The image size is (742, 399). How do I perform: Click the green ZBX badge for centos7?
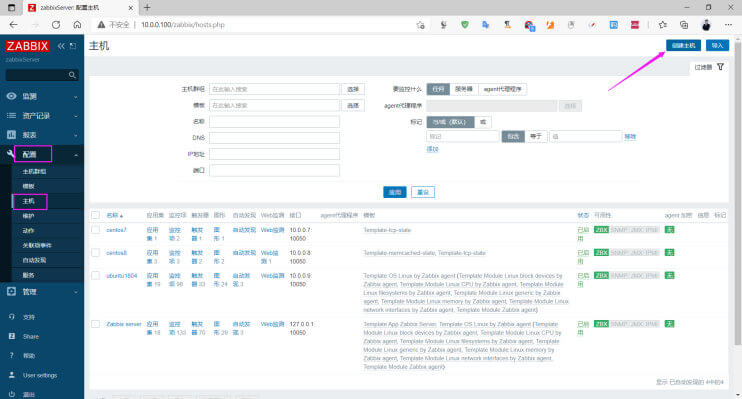click(x=601, y=230)
